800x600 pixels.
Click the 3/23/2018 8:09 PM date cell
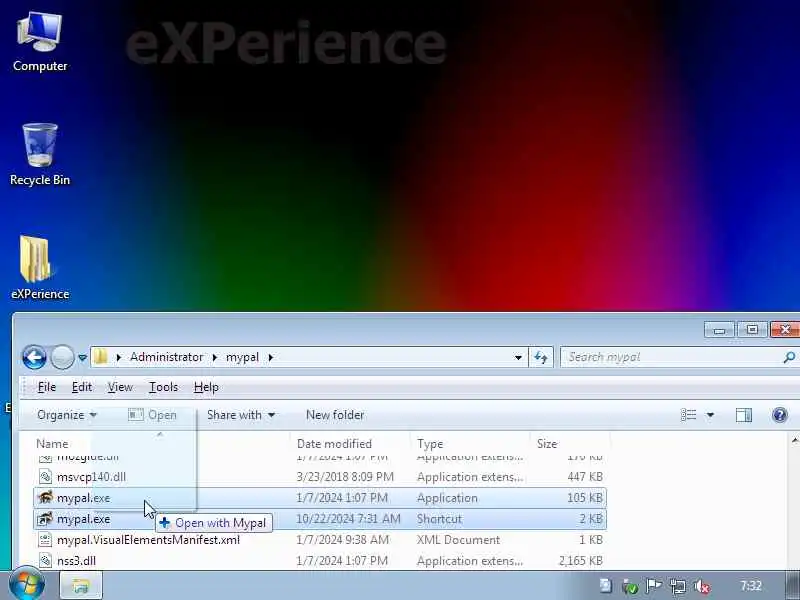[345, 477]
